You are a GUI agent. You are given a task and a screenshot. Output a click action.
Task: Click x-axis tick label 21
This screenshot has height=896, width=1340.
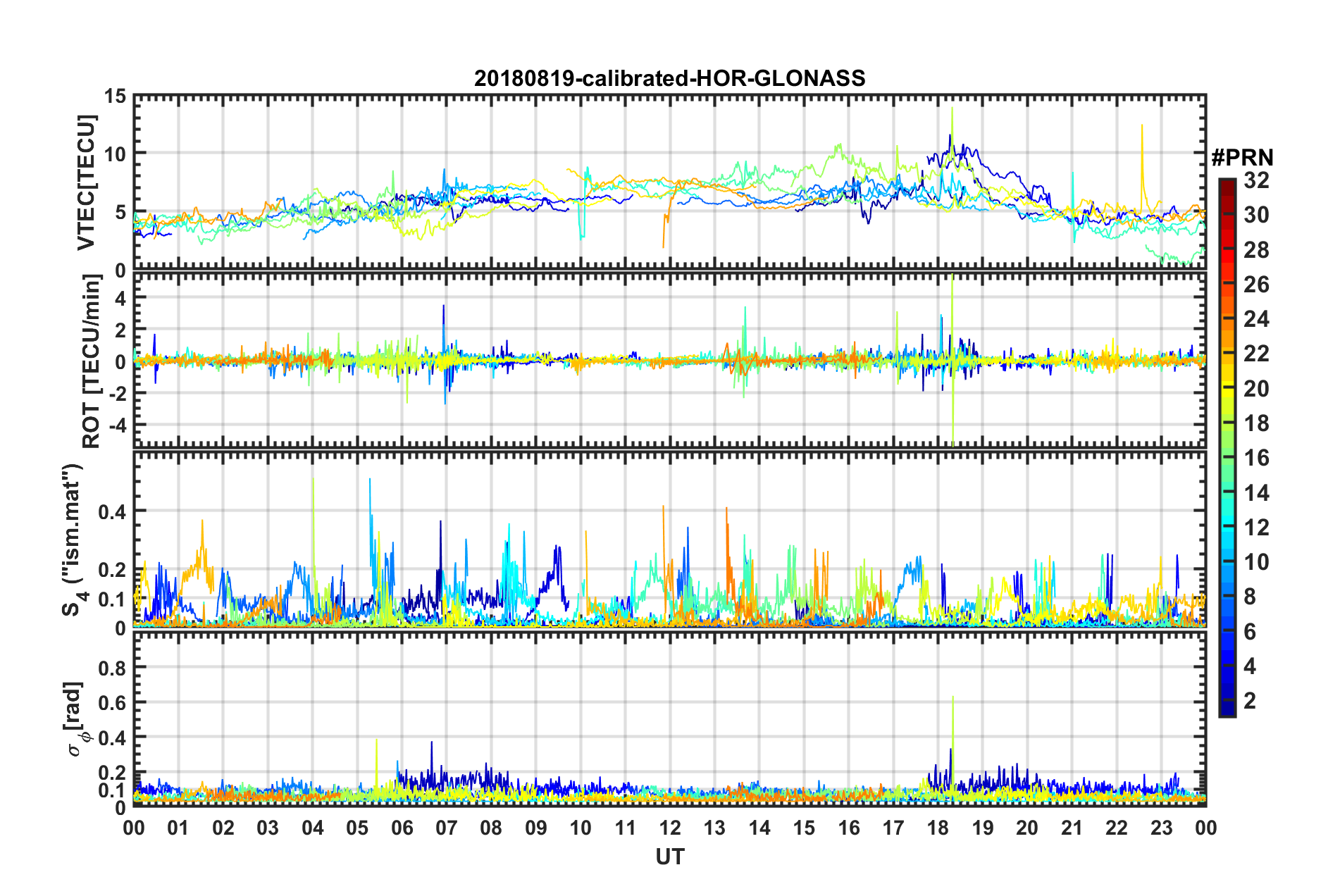[1072, 827]
